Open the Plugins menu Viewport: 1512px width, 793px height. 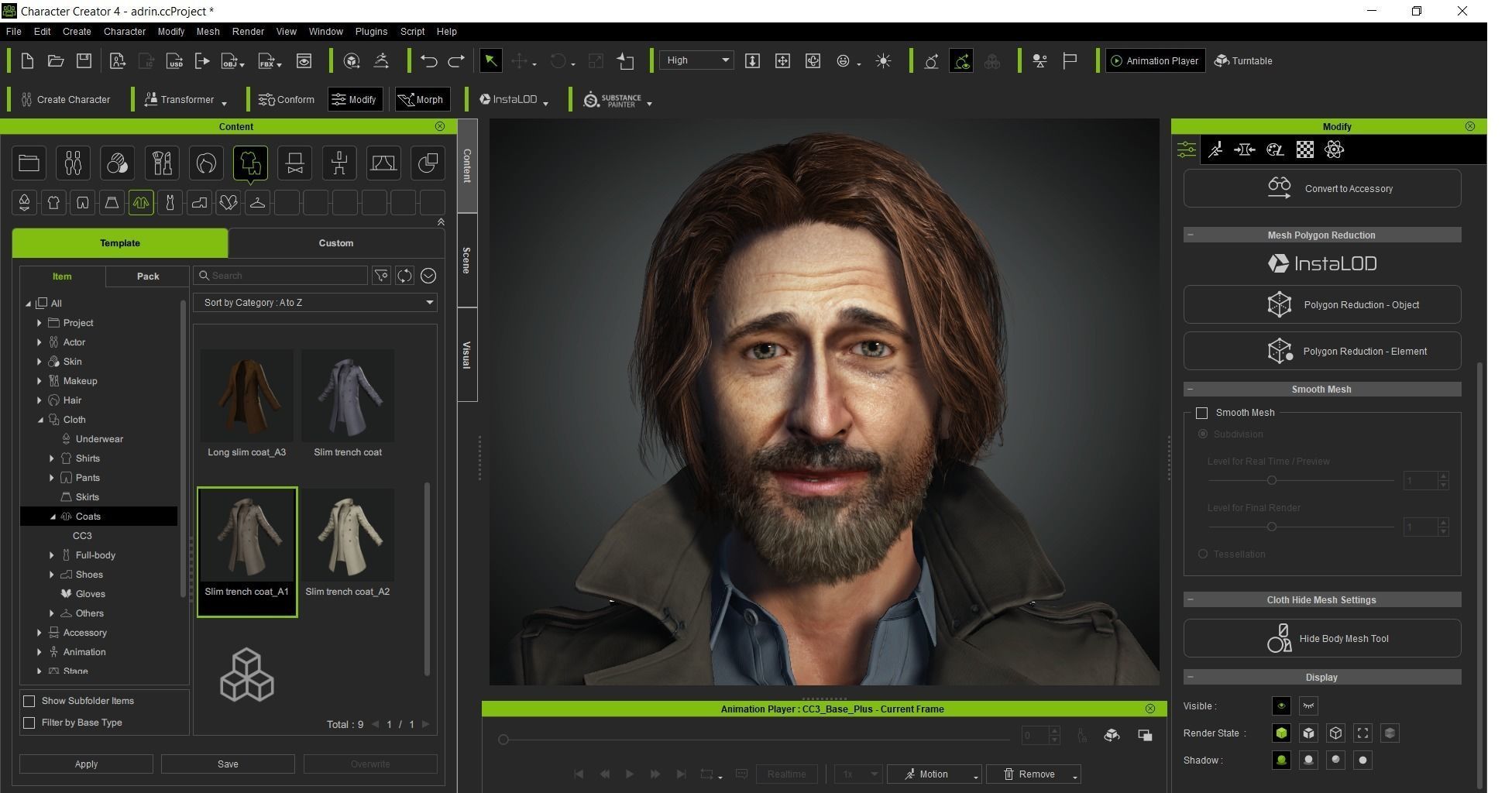371,32
